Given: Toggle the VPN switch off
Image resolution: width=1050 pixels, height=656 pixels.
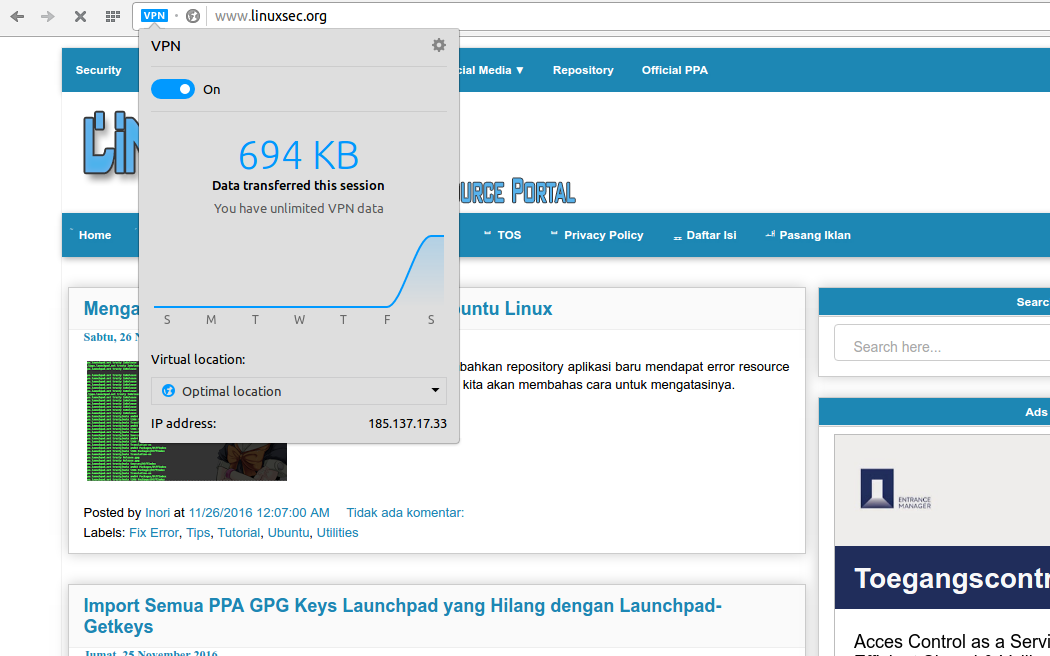Looking at the screenshot, I should click(x=173, y=89).
